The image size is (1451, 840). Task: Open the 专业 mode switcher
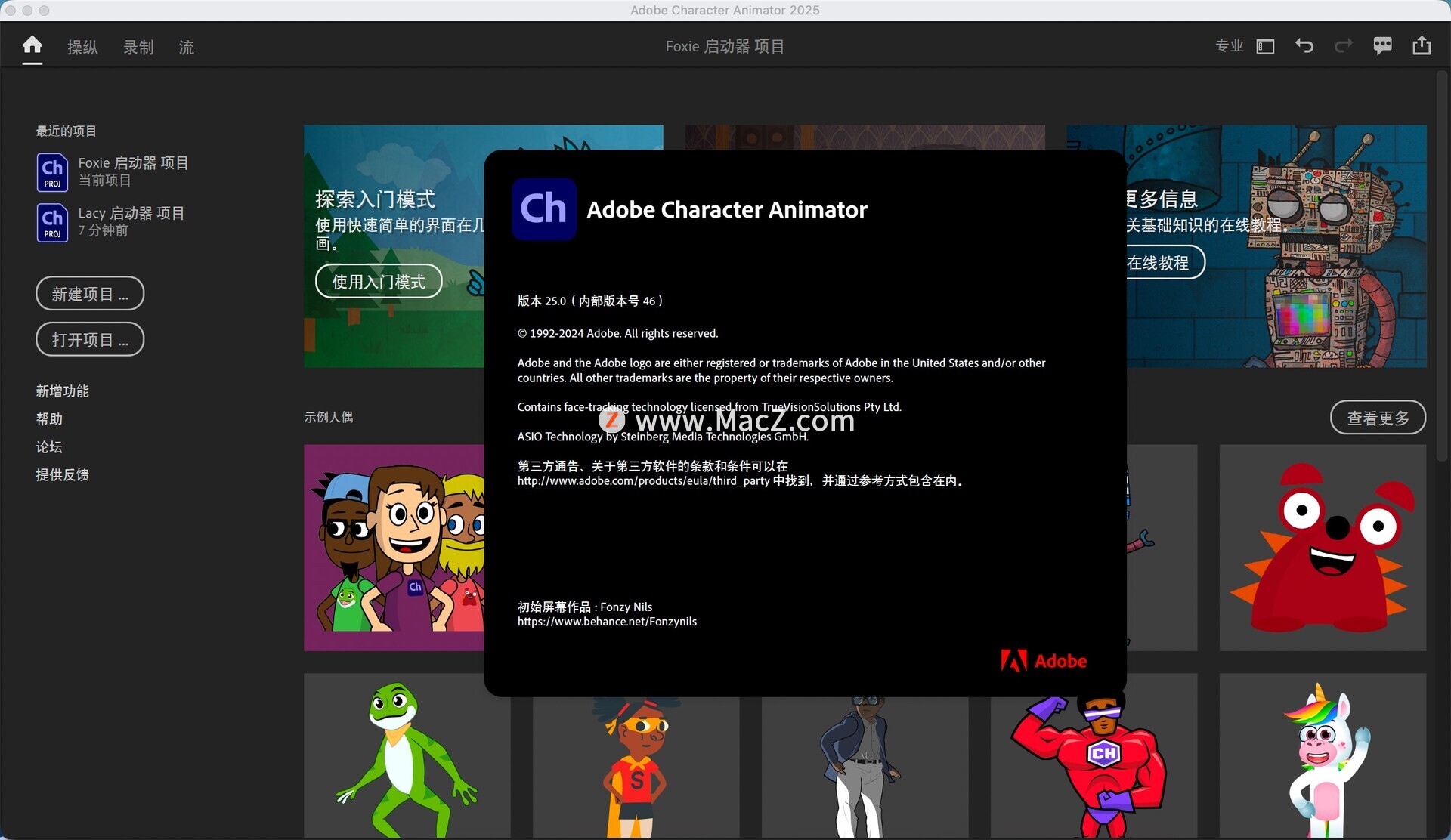click(1229, 46)
